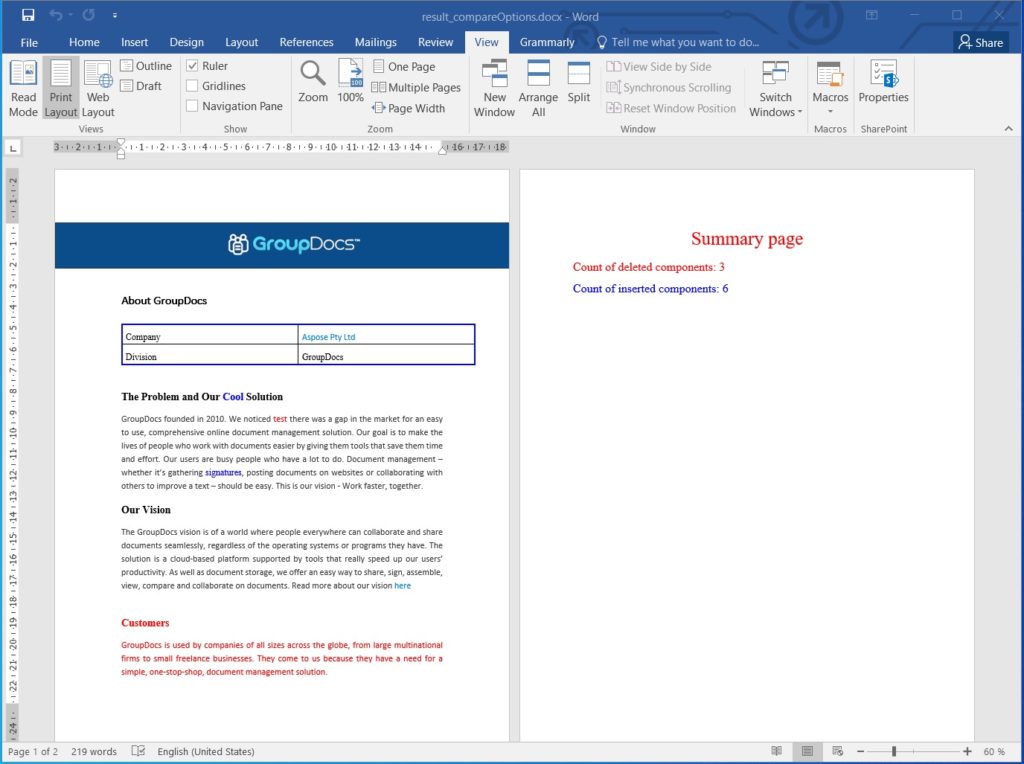This screenshot has height=764, width=1024.
Task: Uncheck the Ruler checkbox
Action: coord(192,66)
